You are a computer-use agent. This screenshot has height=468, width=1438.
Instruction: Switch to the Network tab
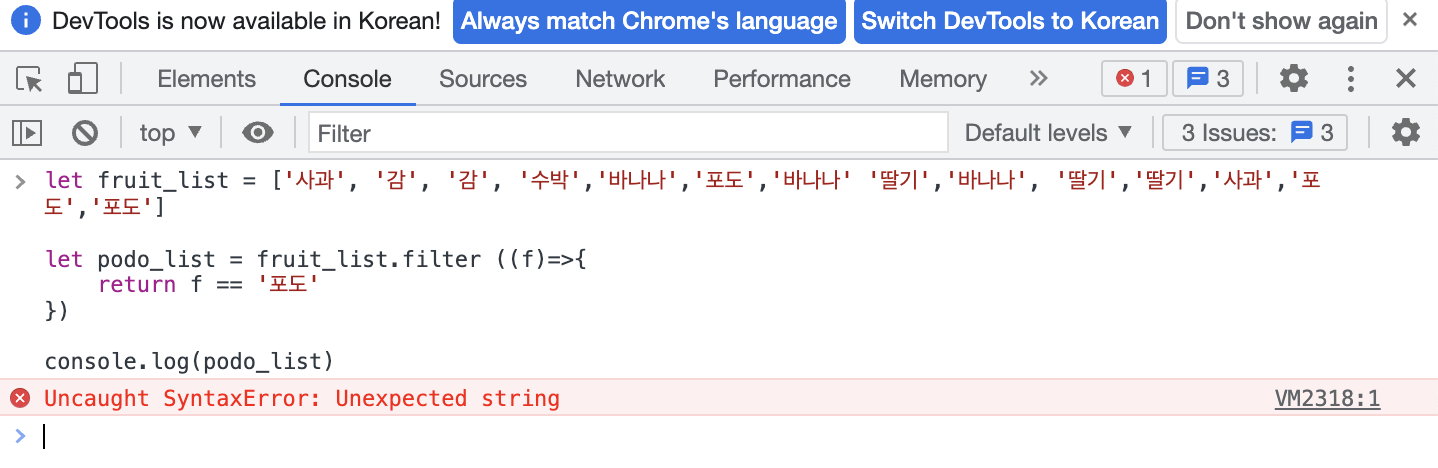(620, 79)
